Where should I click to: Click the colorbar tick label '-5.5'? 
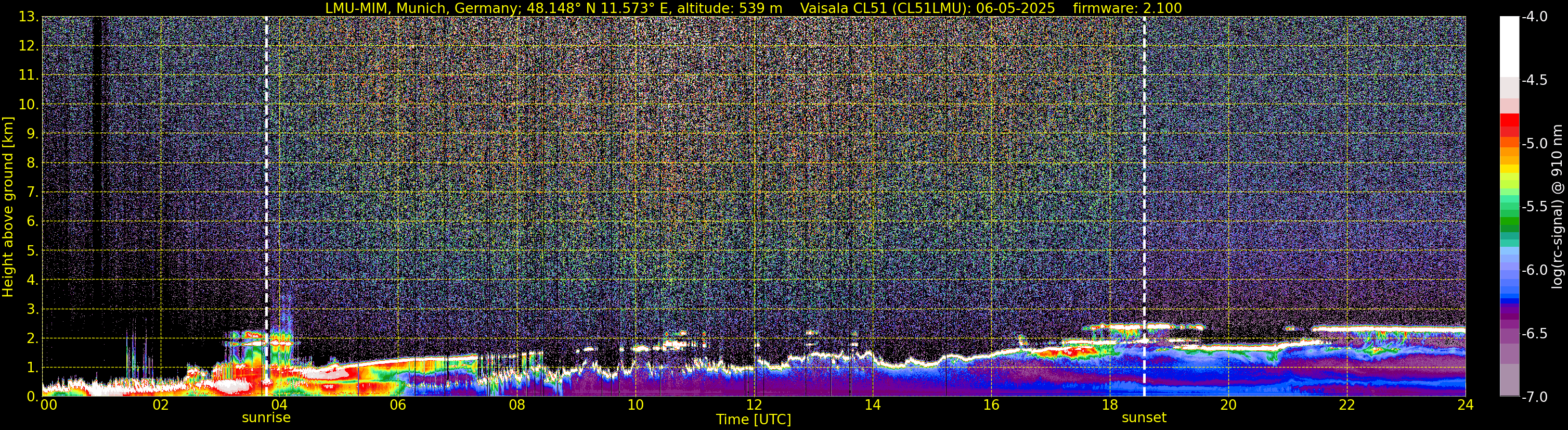[x=1535, y=207]
